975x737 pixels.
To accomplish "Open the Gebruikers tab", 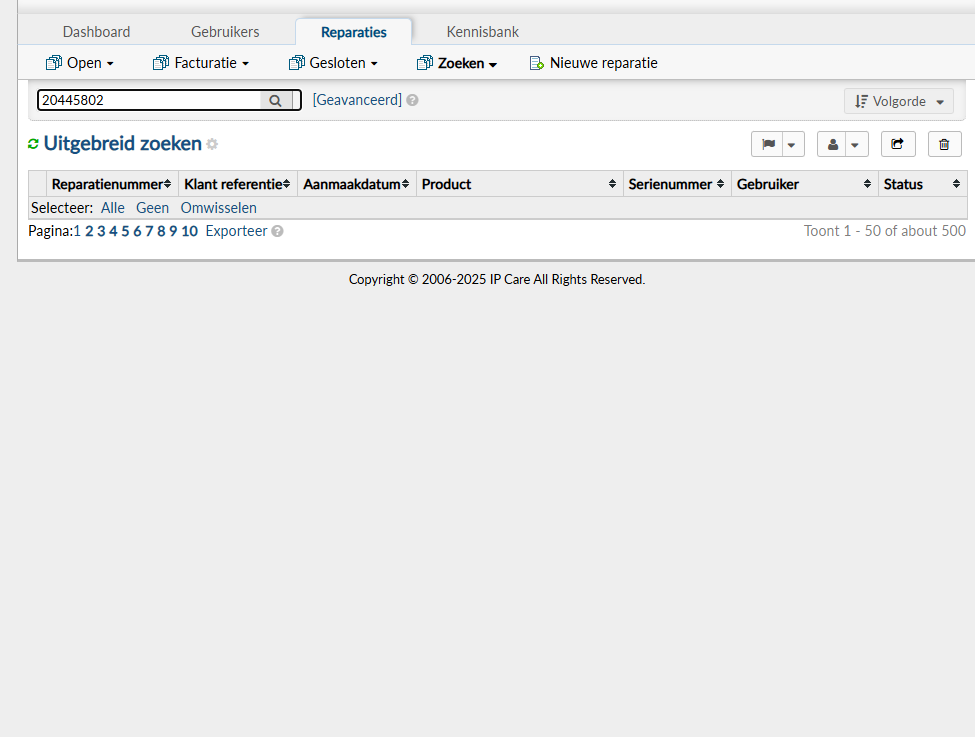I will (x=225, y=32).
